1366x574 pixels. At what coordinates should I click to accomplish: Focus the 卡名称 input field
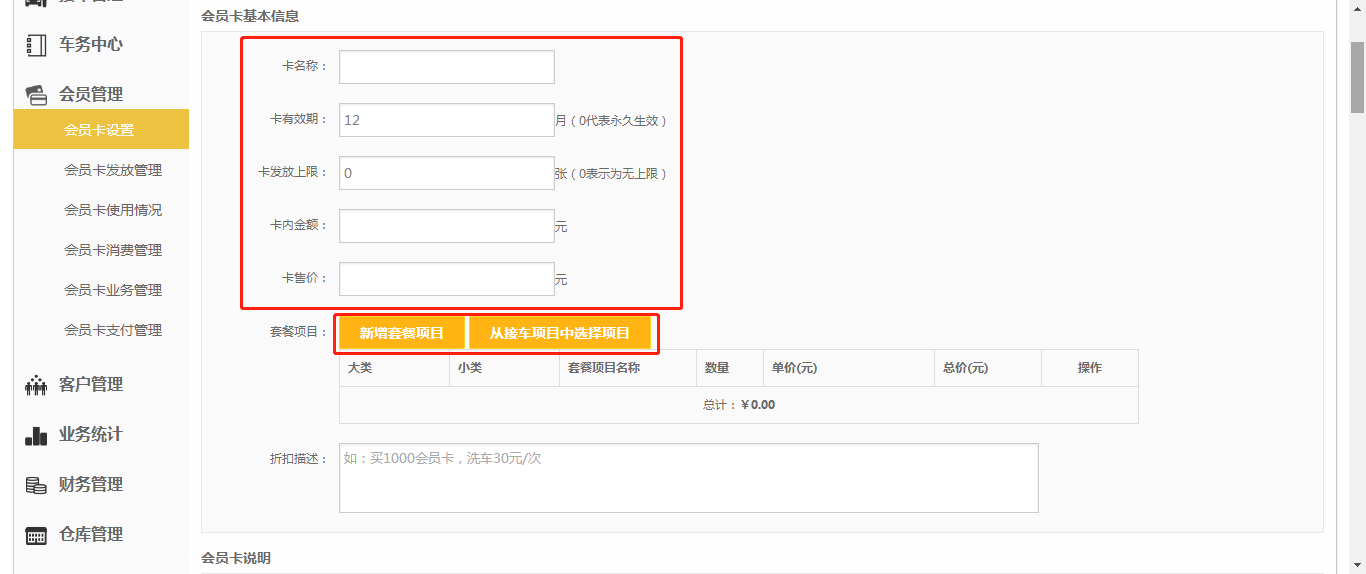click(446, 67)
